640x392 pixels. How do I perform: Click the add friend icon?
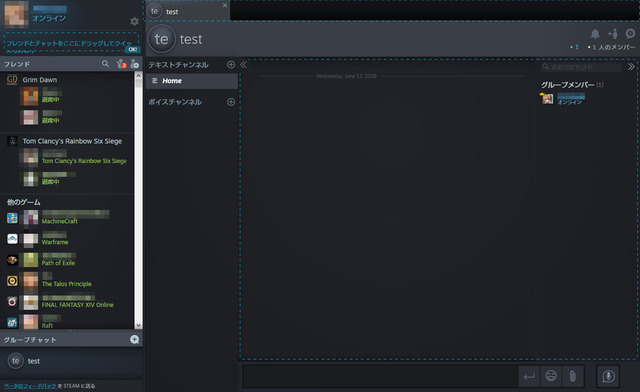(x=134, y=64)
